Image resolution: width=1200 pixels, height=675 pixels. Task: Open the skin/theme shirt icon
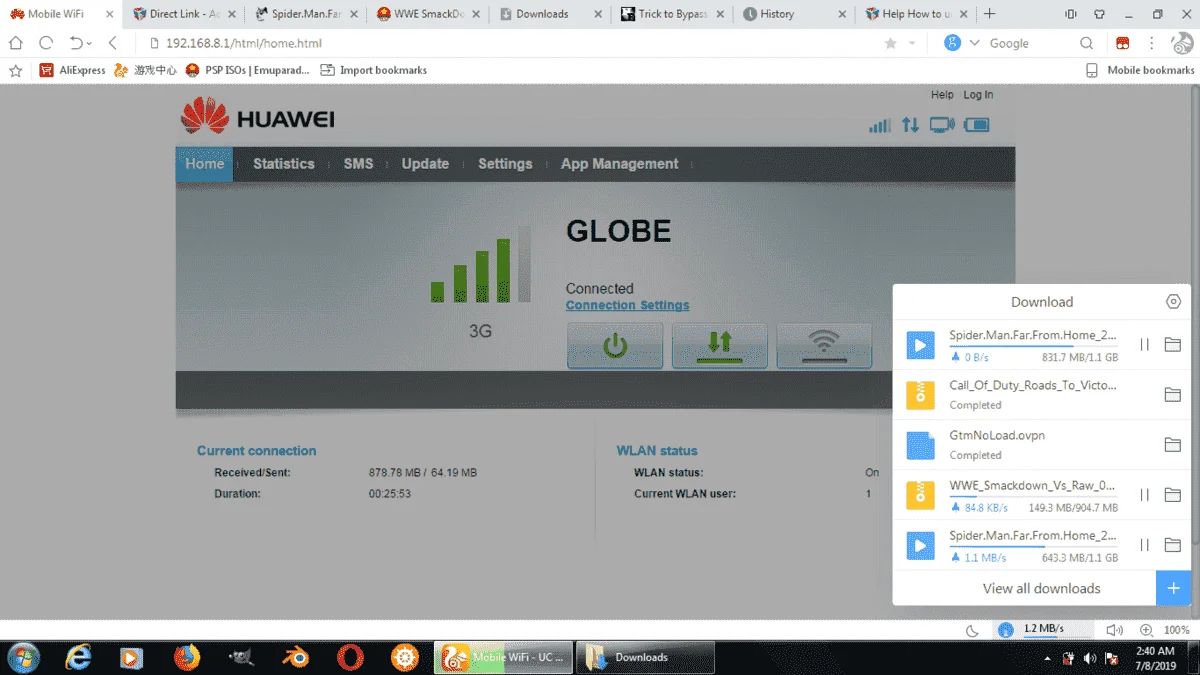pos(1099,14)
